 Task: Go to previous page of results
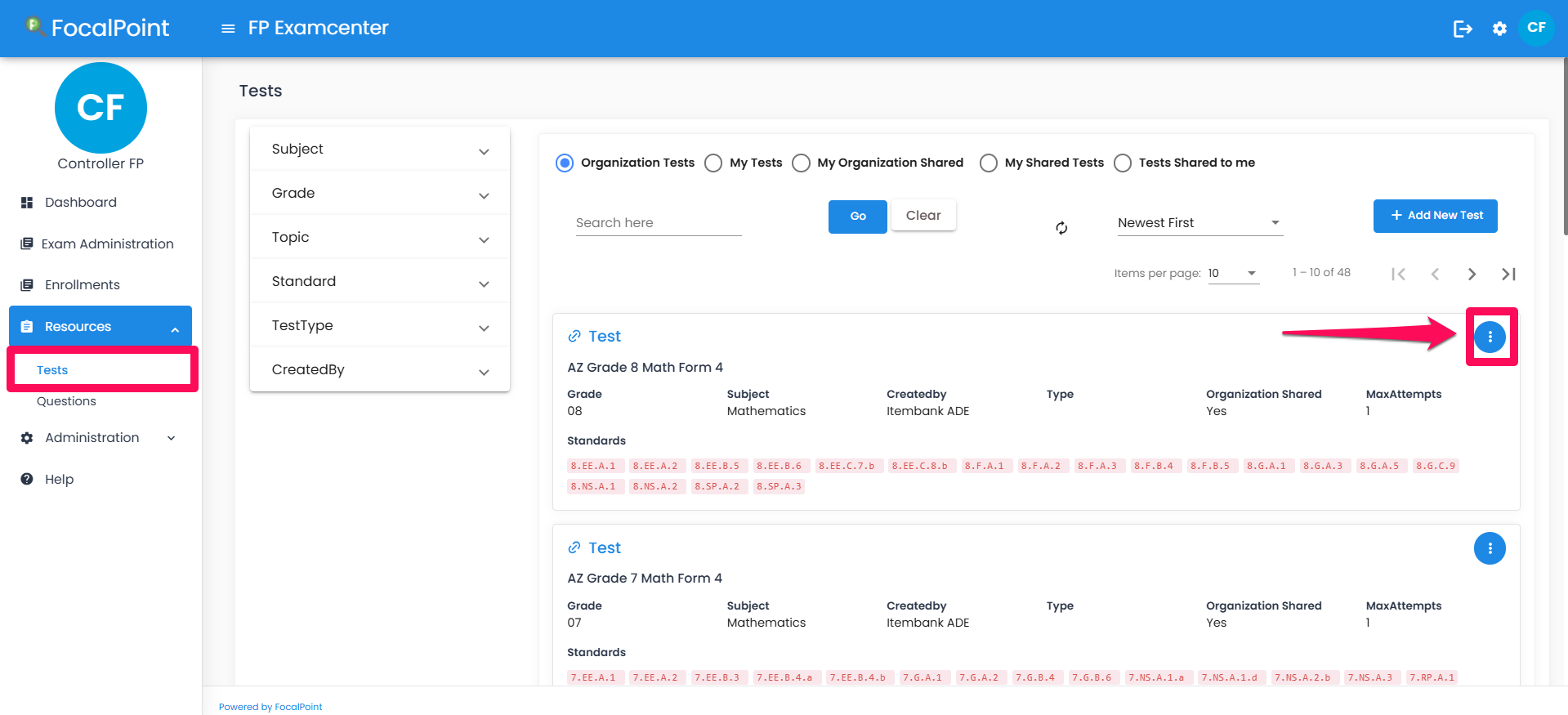[x=1435, y=274]
